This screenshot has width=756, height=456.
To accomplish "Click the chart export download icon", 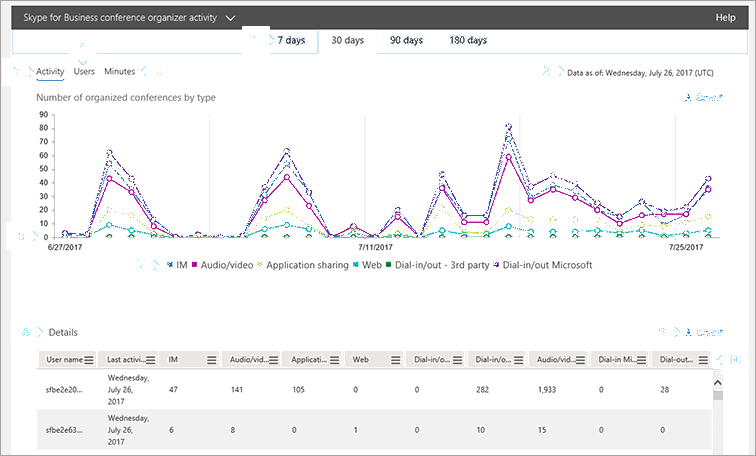I will 688,98.
